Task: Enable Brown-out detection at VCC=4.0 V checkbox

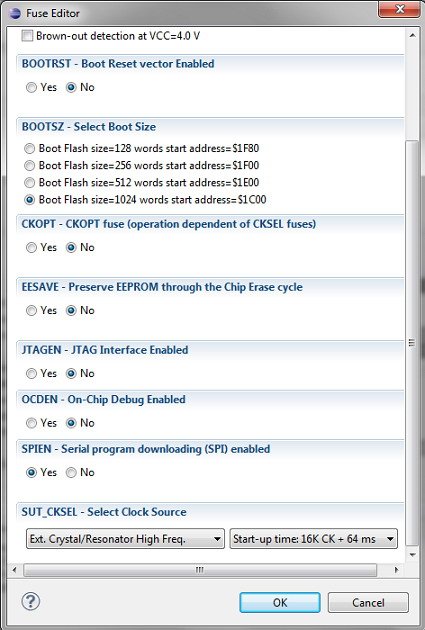Action: coord(27,36)
